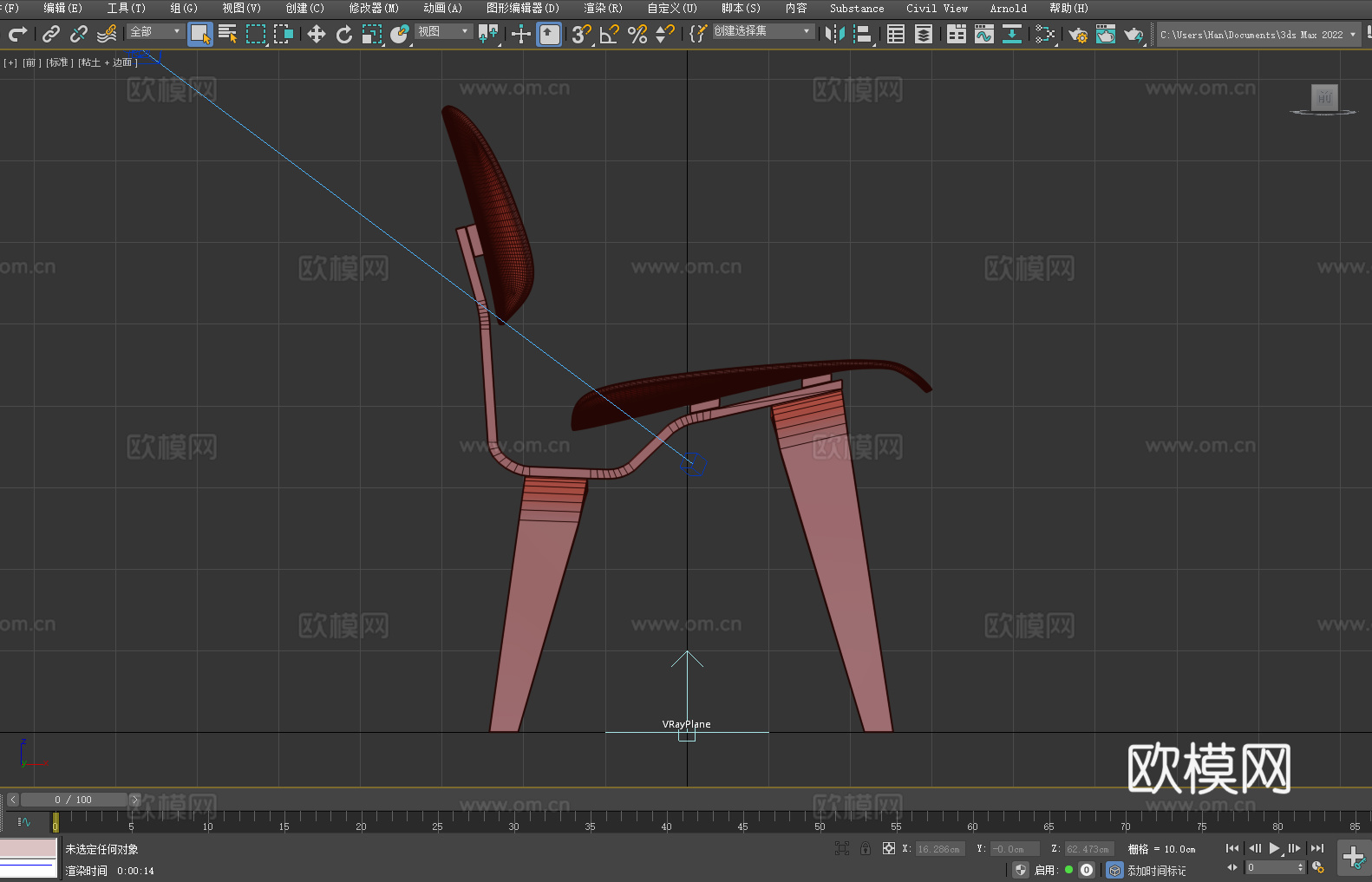This screenshot has width=1372, height=882.
Task: Toggle the Layer Explorer
Action: point(924,34)
